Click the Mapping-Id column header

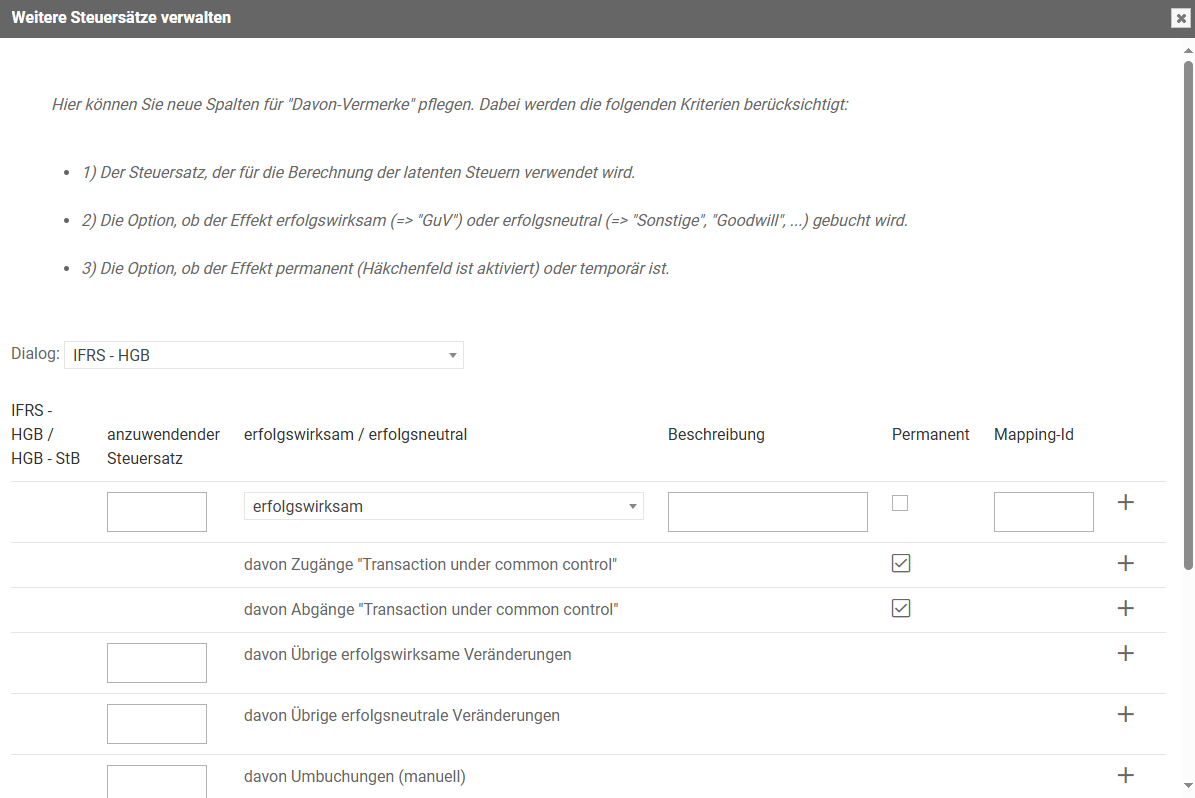[1033, 434]
